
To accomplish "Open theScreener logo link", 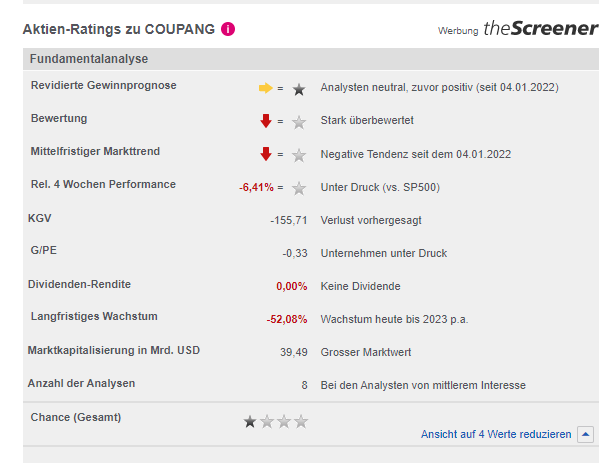I will point(540,29).
